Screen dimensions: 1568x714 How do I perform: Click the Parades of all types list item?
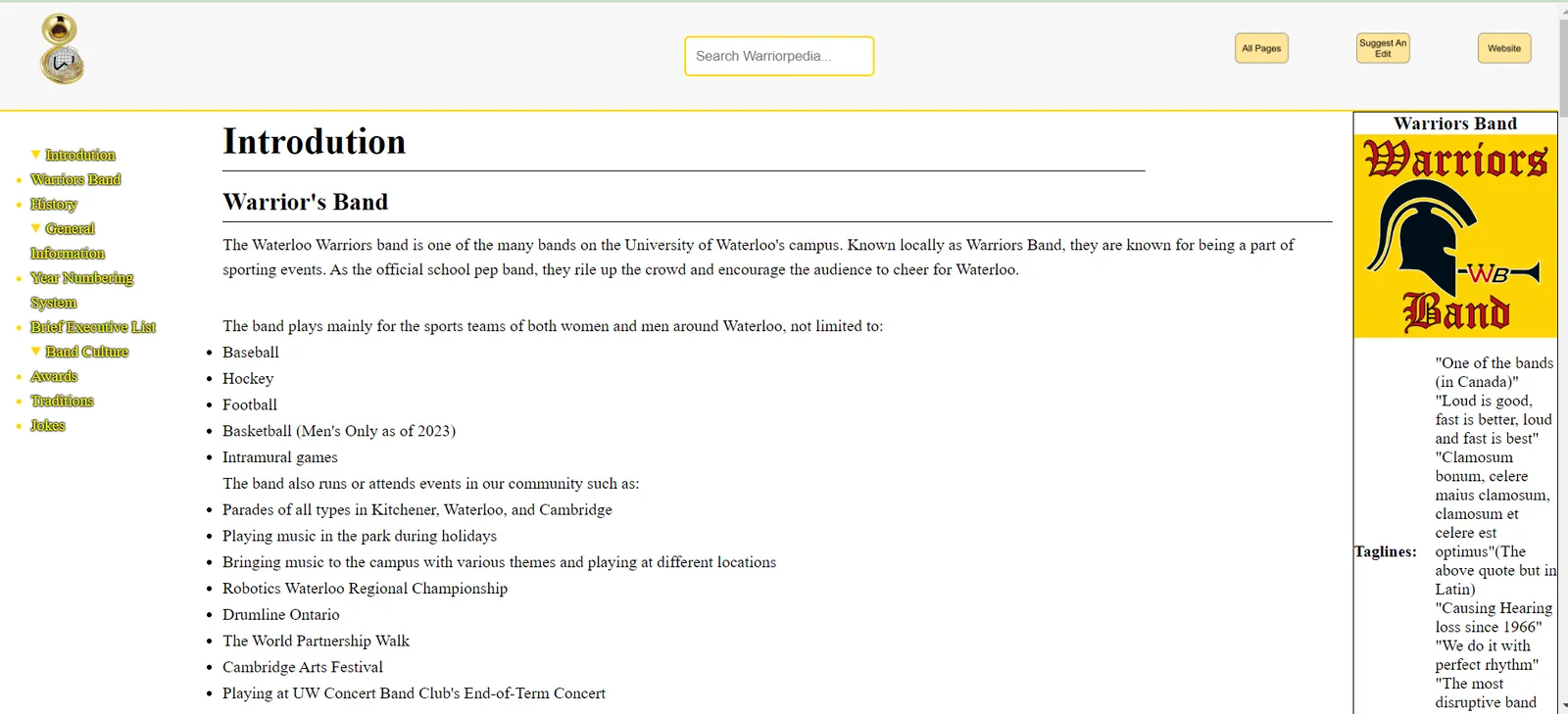(x=417, y=510)
